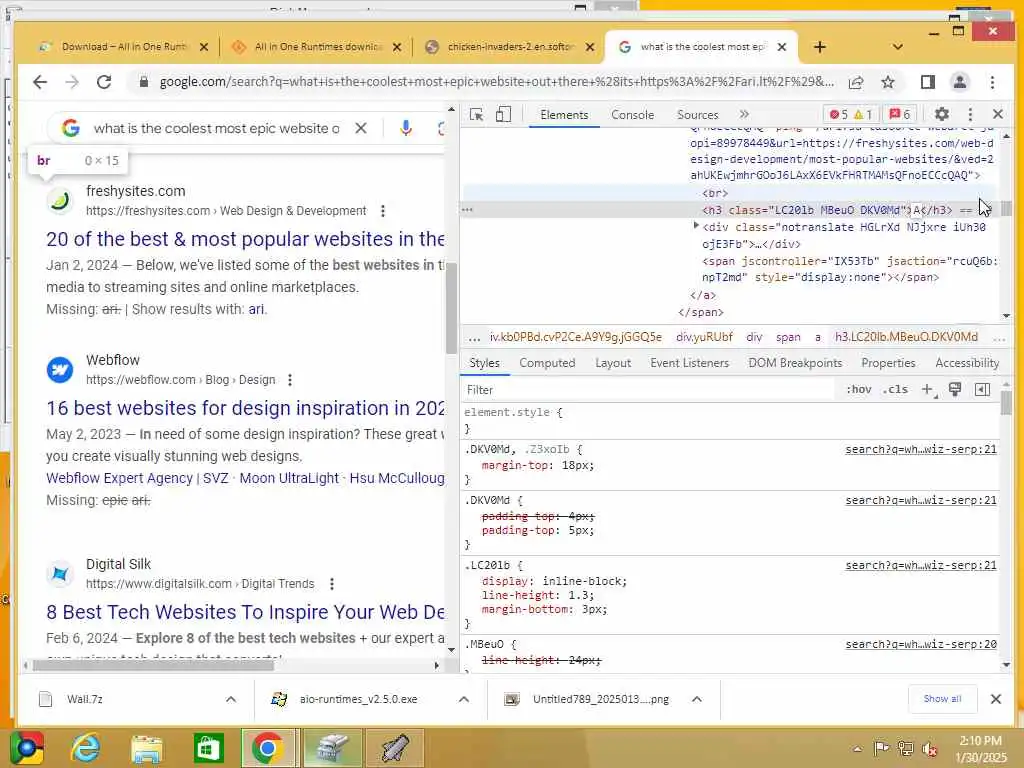The width and height of the screenshot is (1024, 768).
Task: Click the Chrome forward arrow button
Action: click(x=72, y=82)
